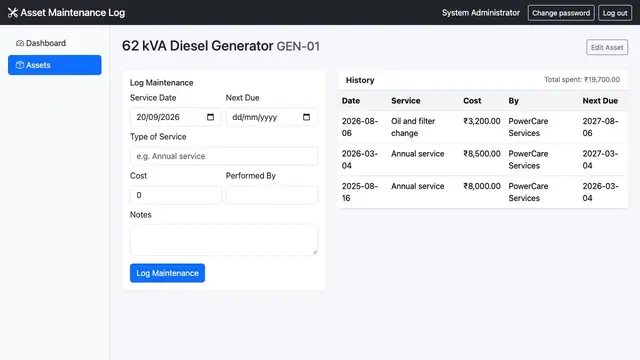640x360 pixels.
Task: Click the Performed By label
Action: pos(251,176)
